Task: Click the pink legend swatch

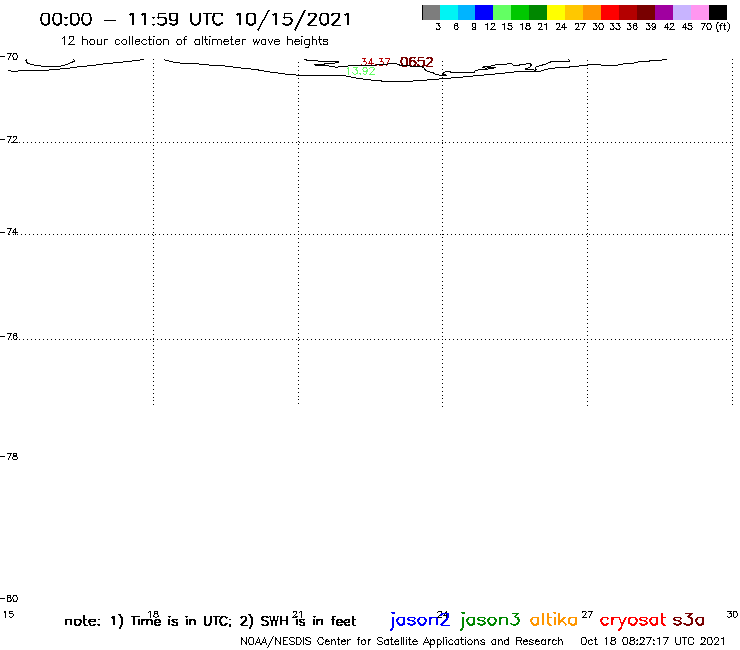Action: coord(699,12)
